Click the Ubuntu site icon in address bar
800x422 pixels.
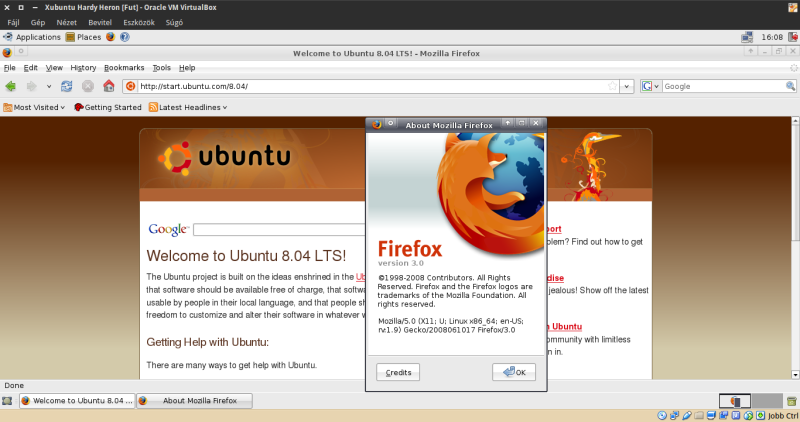(x=131, y=86)
